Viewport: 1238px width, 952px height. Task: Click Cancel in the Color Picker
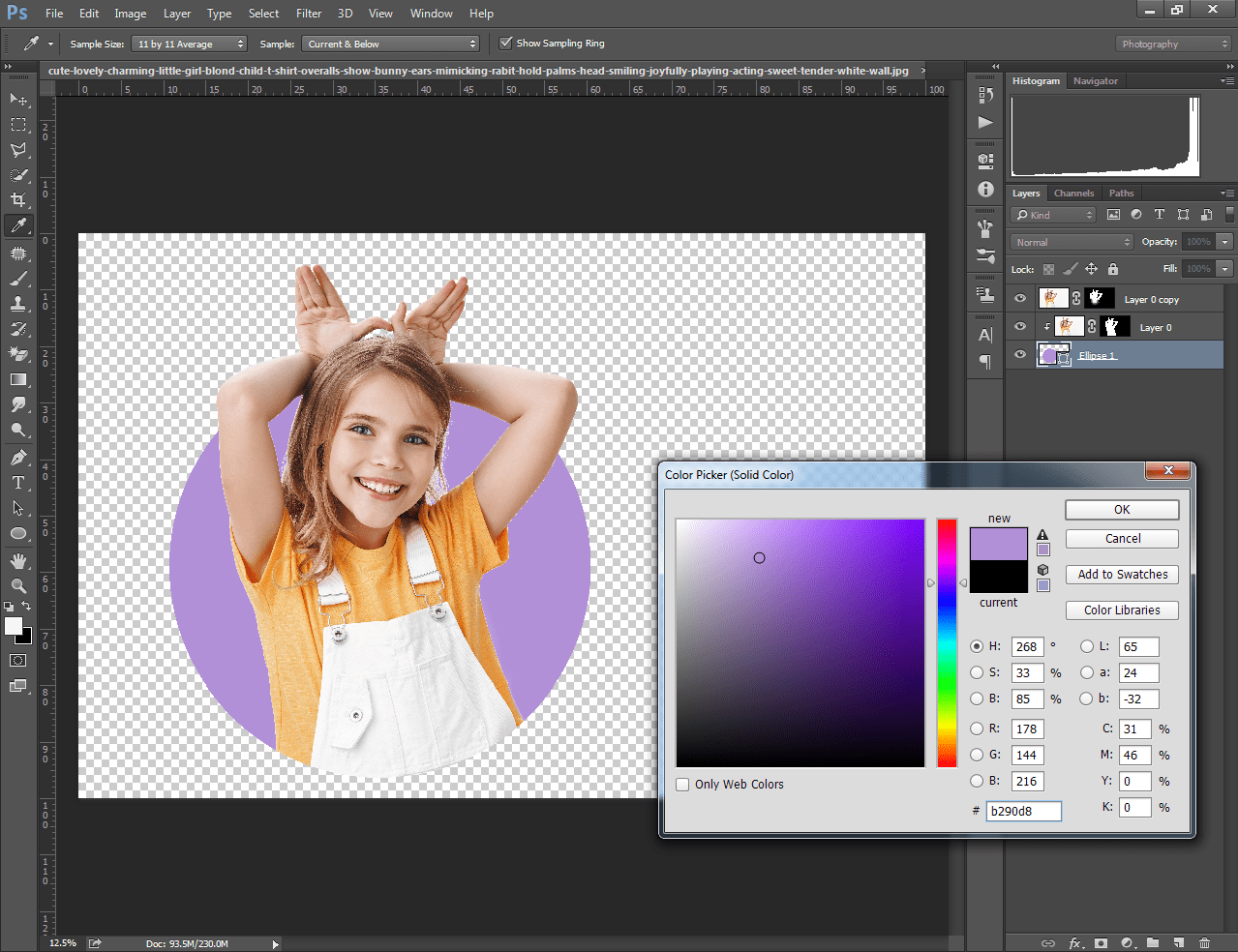1122,539
